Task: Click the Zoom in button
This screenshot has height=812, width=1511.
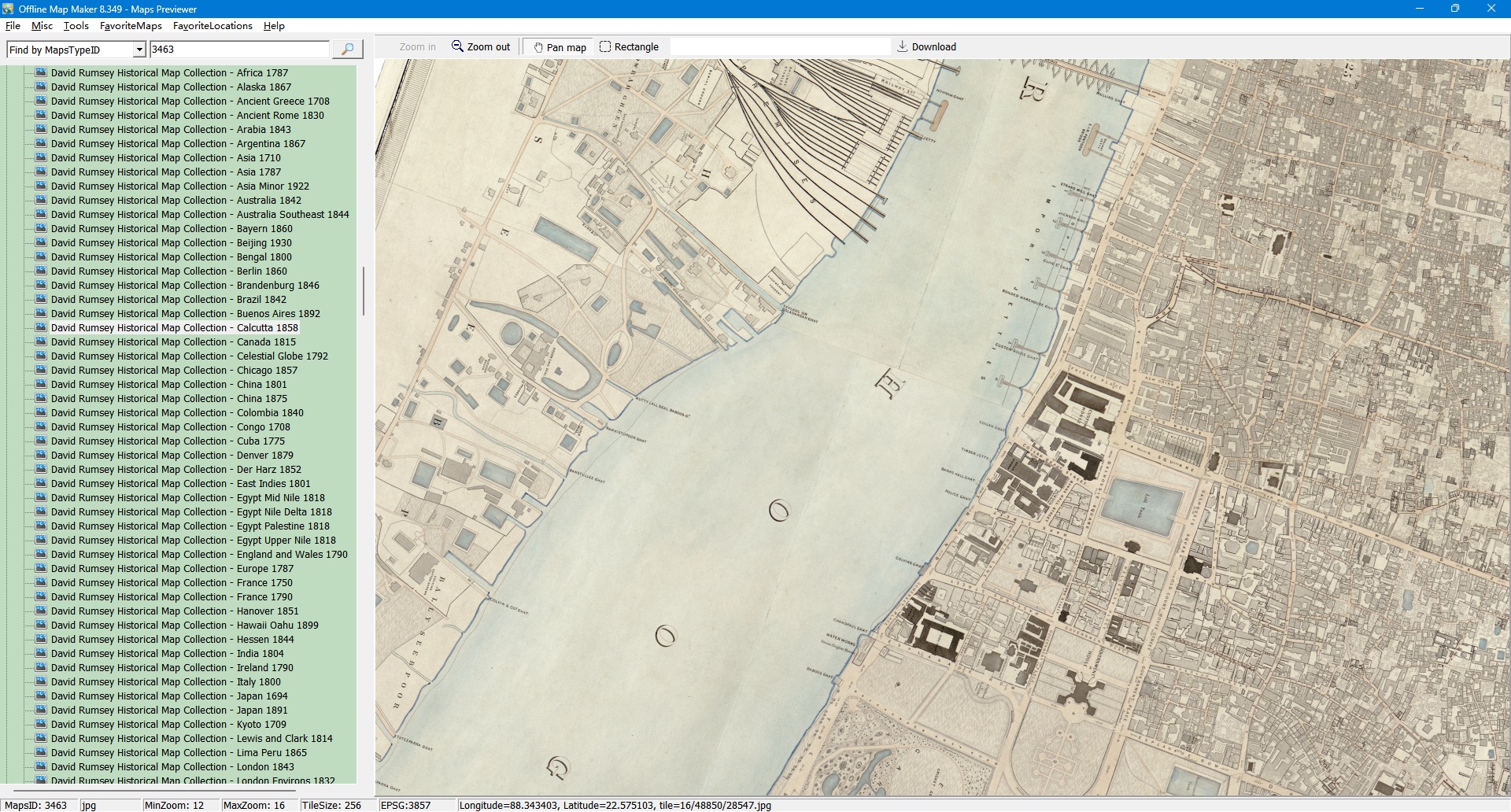Action: (417, 47)
